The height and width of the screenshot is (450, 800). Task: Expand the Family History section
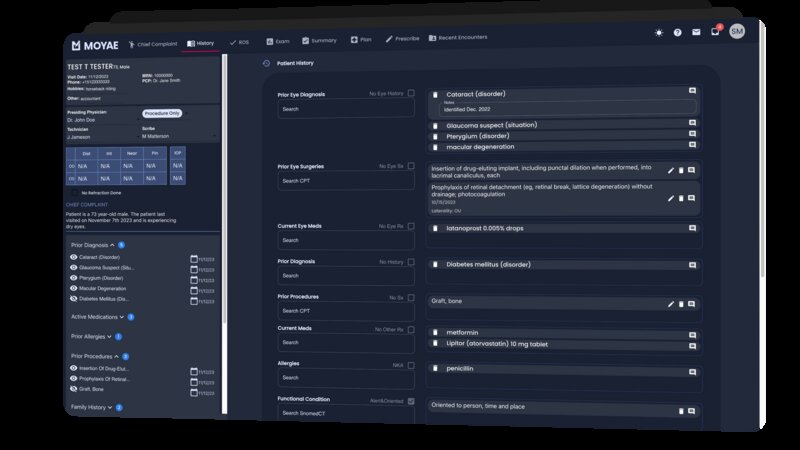[110, 407]
